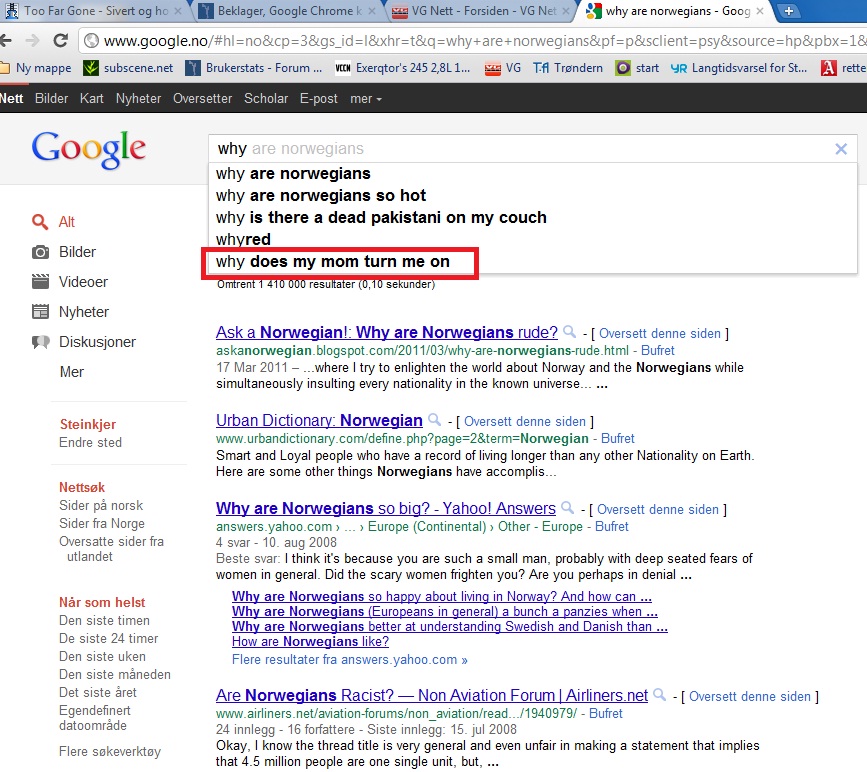Preview Urban Dictionary result with magnifier icon
Screen dimensions: 867x772
(x=435, y=420)
